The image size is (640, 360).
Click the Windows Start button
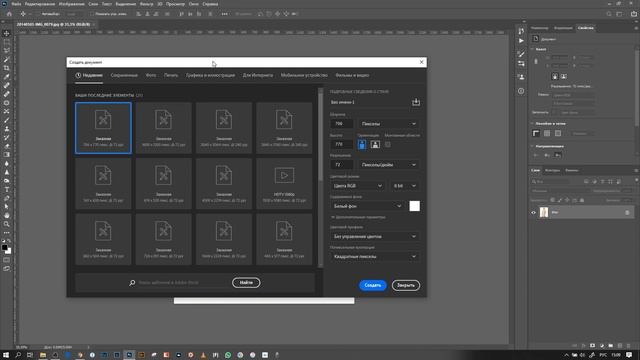click(x=6, y=355)
